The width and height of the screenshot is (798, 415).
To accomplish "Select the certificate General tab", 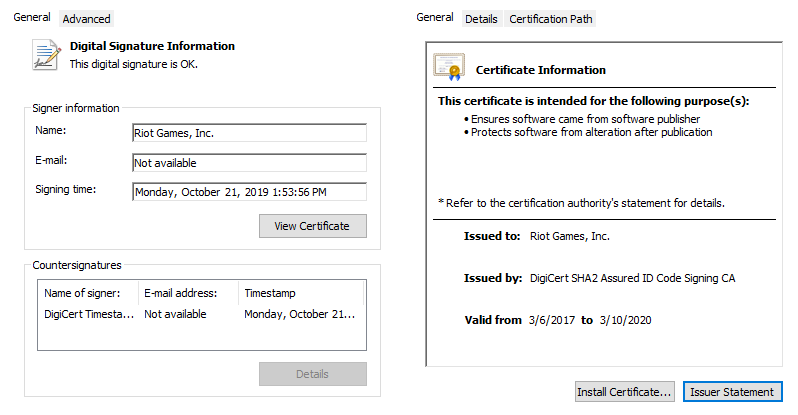I will (435, 18).
